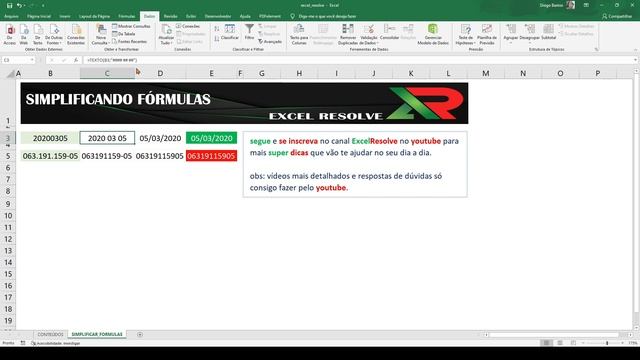The width and height of the screenshot is (640, 360).
Task: Click the insert function fx icon
Action: point(76,60)
